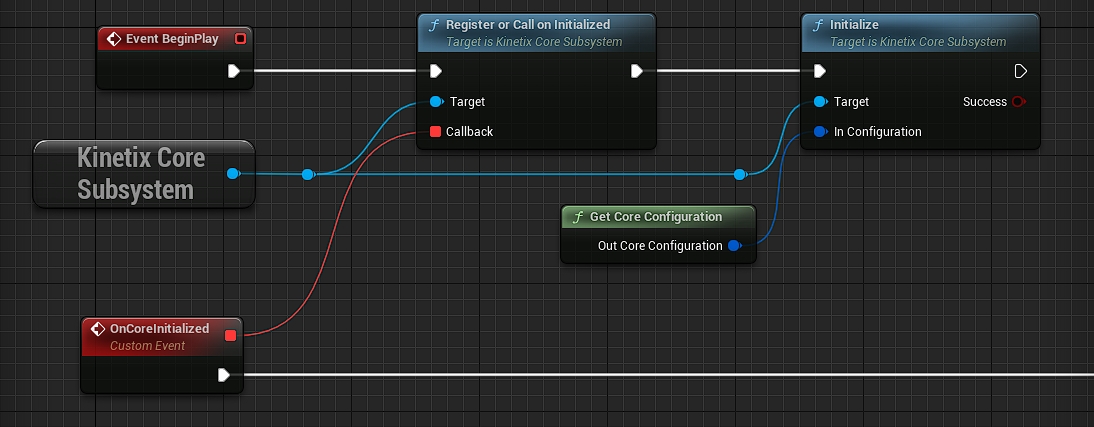Select the red Callback input pin
The width and height of the screenshot is (1094, 427).
[435, 132]
